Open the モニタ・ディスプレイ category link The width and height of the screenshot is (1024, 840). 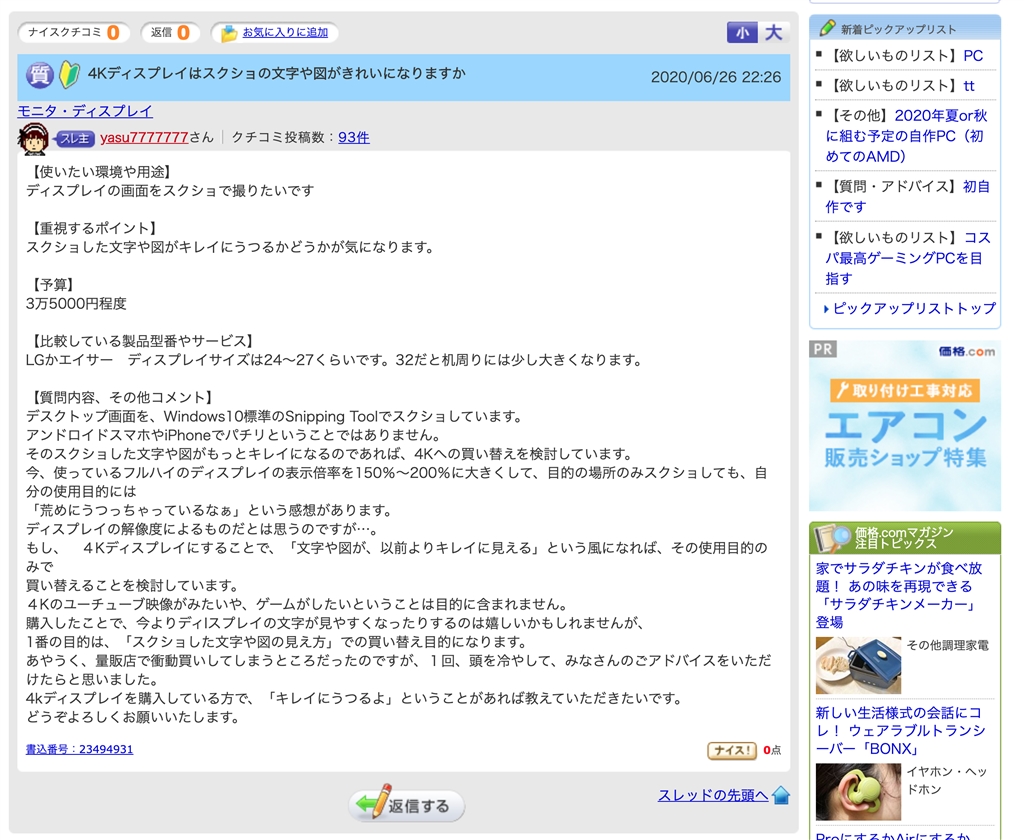(85, 111)
